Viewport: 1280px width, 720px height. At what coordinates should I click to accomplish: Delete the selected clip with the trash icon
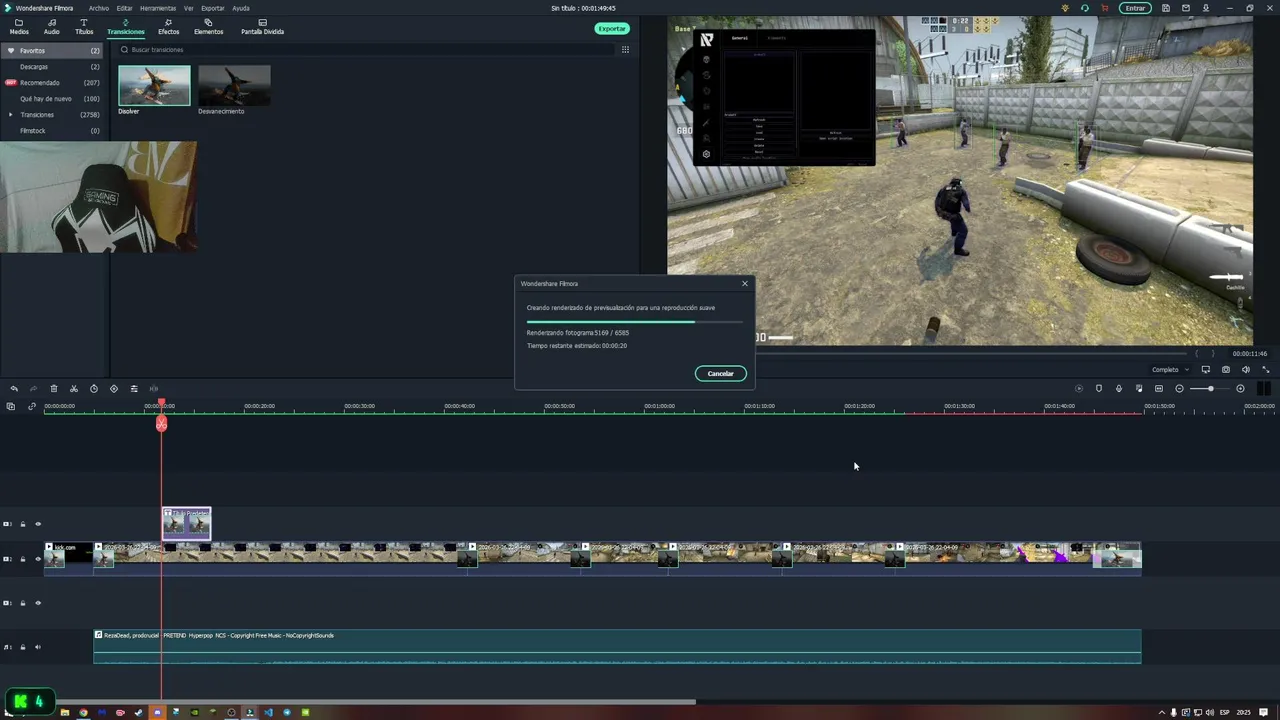[54, 388]
